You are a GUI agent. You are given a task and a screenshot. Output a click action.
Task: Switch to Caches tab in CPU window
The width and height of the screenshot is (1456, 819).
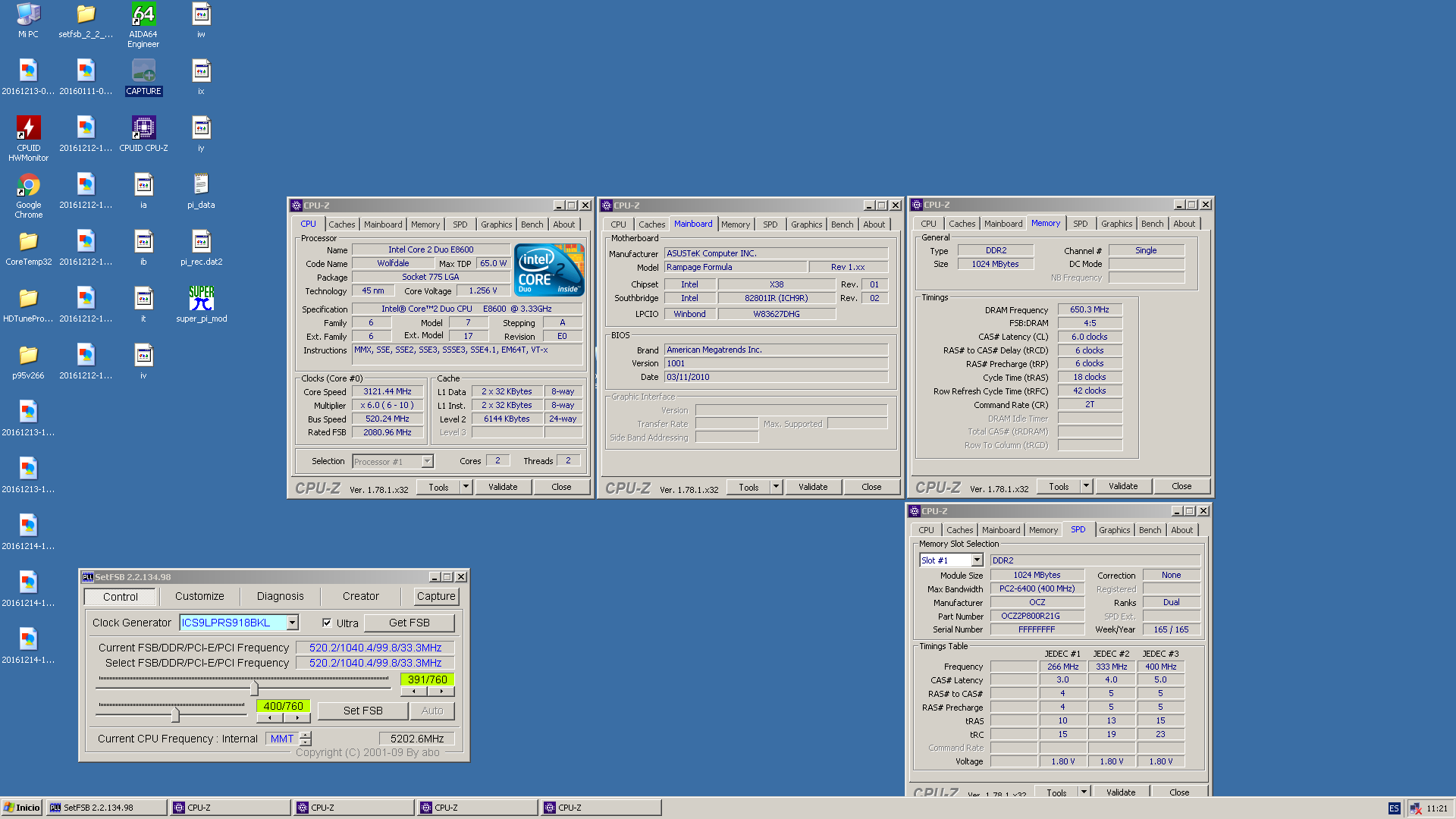click(341, 224)
